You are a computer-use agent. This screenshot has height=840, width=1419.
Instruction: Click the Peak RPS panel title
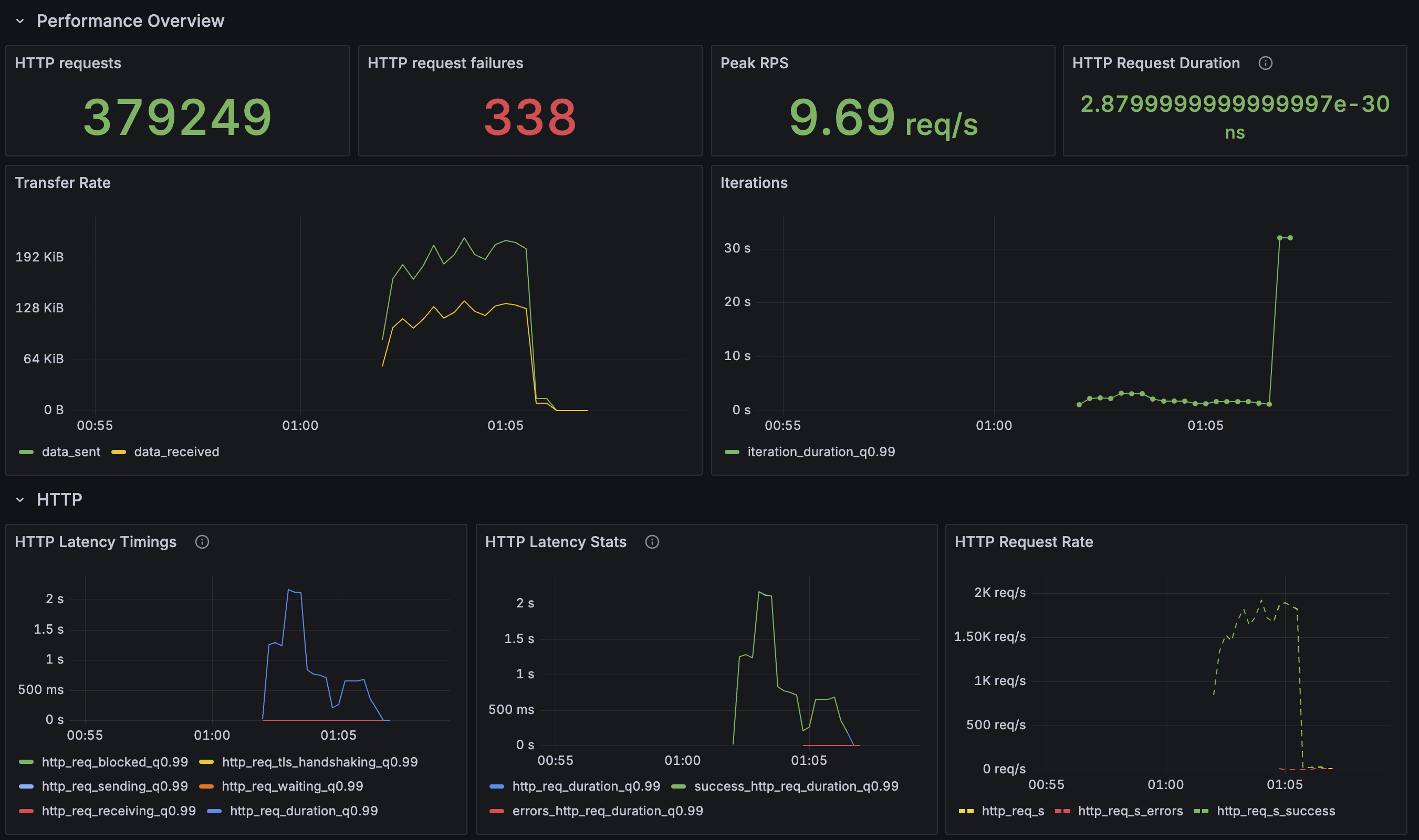(x=754, y=63)
